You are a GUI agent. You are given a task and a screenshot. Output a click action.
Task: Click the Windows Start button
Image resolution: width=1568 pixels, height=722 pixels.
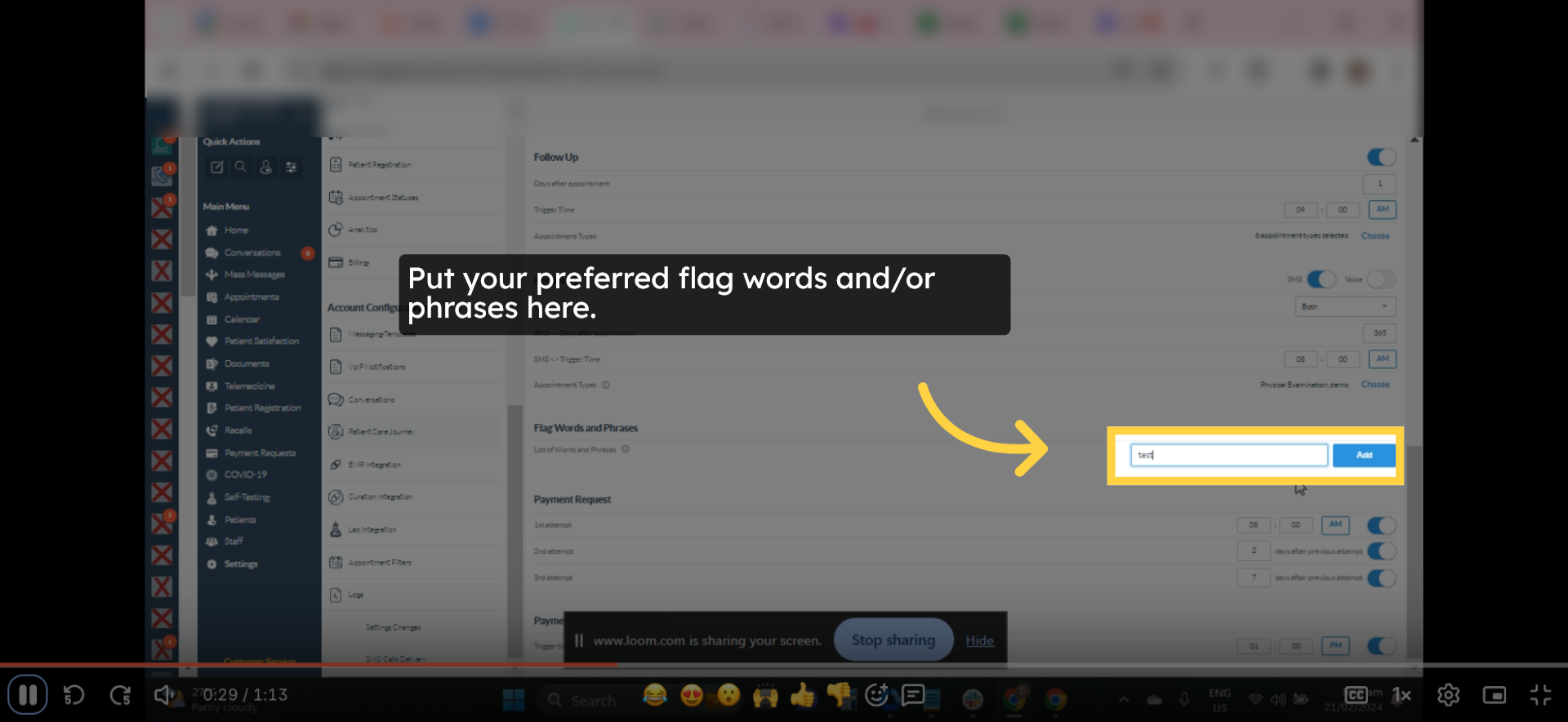514,700
